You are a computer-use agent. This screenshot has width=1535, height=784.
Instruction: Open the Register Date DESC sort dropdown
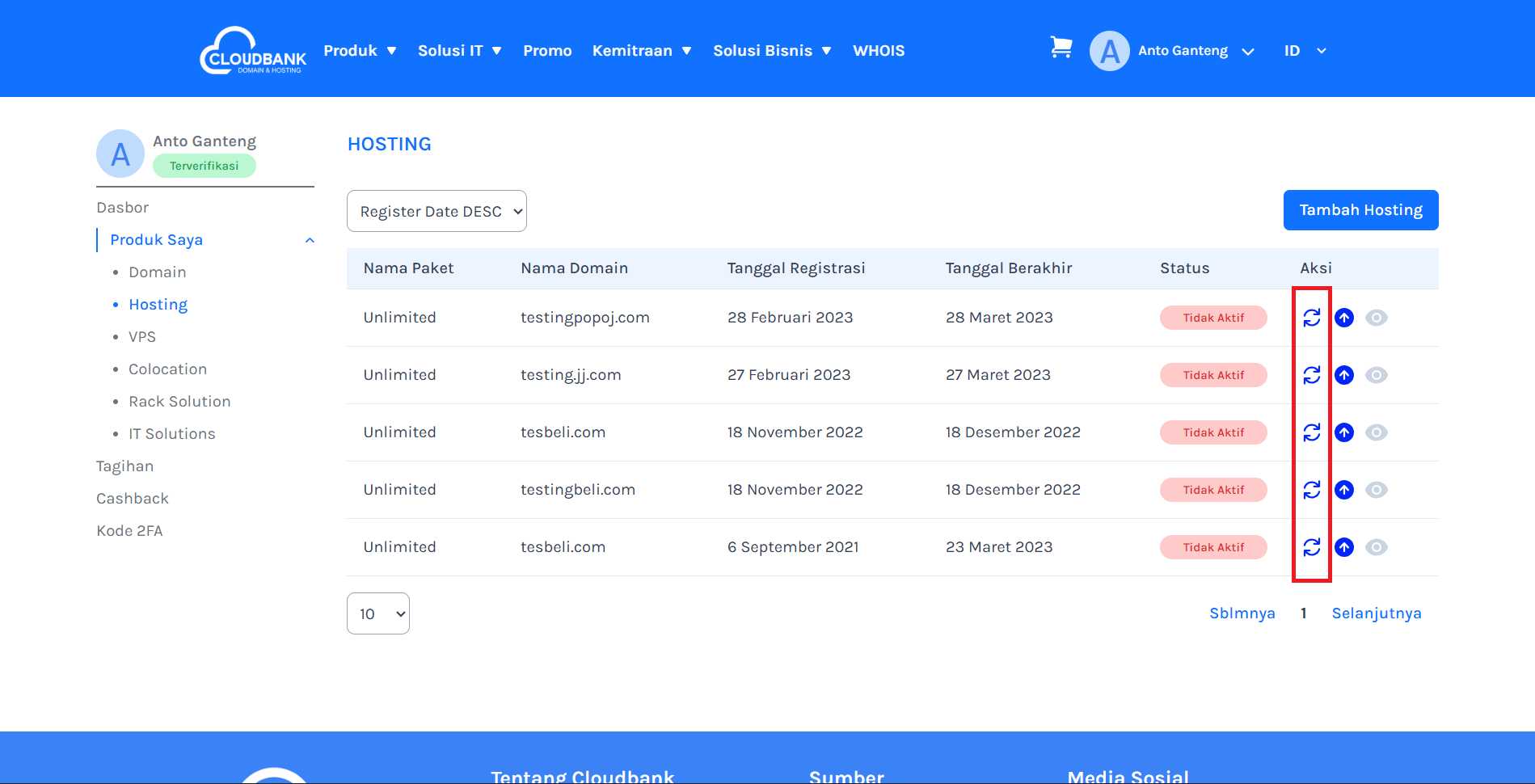tap(436, 211)
